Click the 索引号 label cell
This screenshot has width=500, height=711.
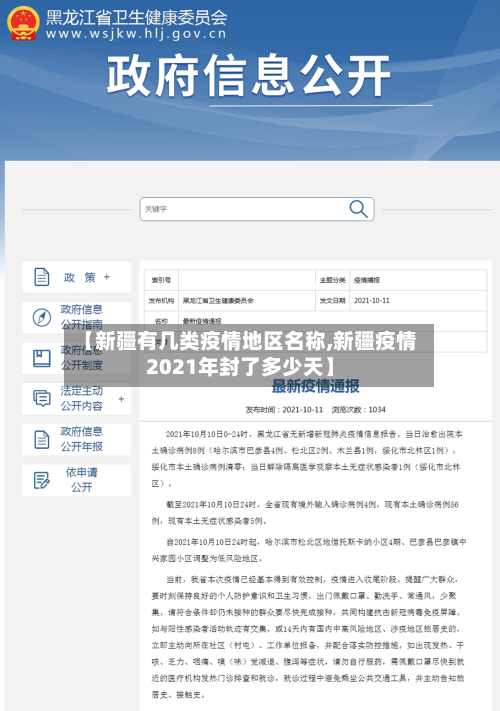pyautogui.click(x=161, y=280)
